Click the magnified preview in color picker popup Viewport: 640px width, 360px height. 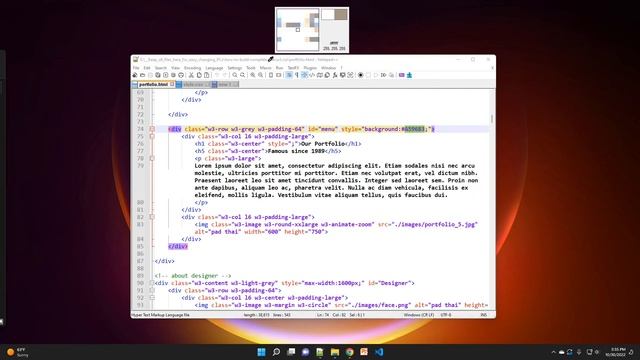click(298, 30)
